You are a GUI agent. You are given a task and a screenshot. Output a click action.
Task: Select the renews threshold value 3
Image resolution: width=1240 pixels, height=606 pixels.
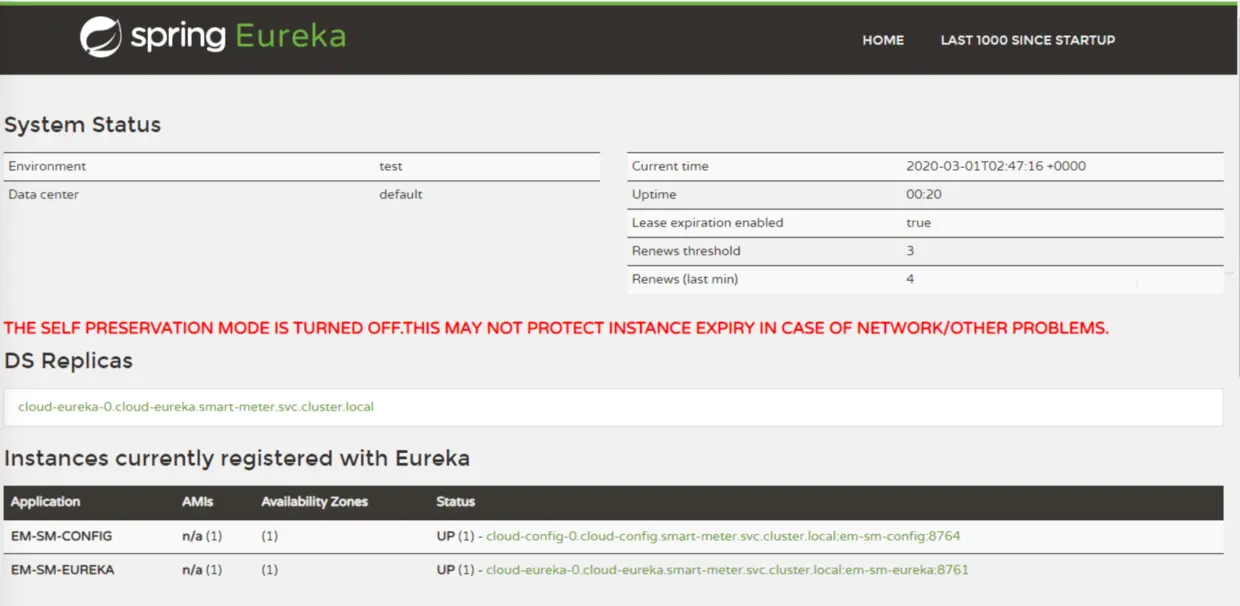pyautogui.click(x=910, y=250)
